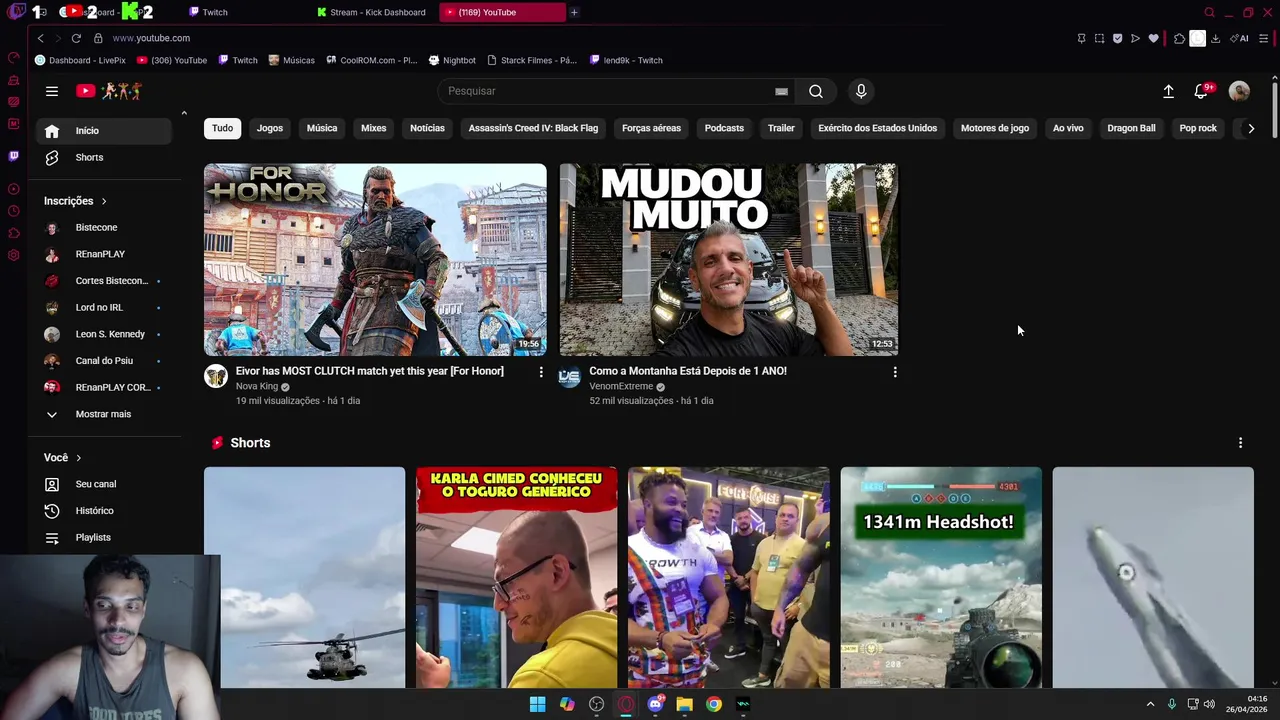Expand the Você section arrow
Image resolution: width=1280 pixels, height=720 pixels.
coord(78,458)
